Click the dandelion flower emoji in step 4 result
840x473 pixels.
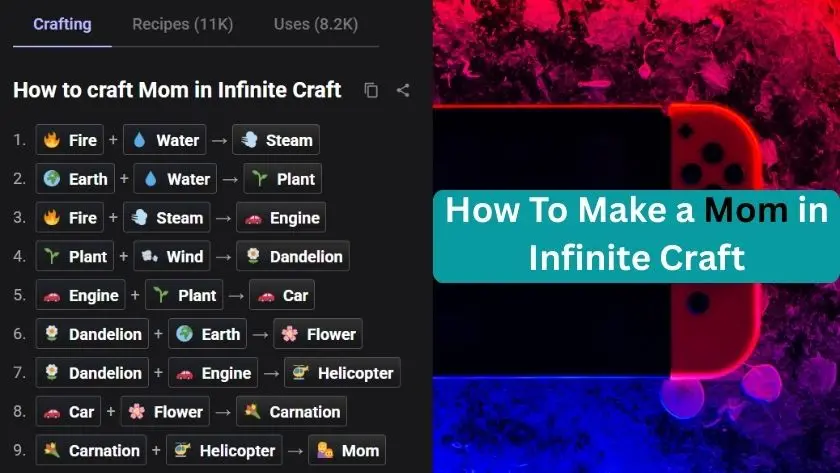coord(253,256)
